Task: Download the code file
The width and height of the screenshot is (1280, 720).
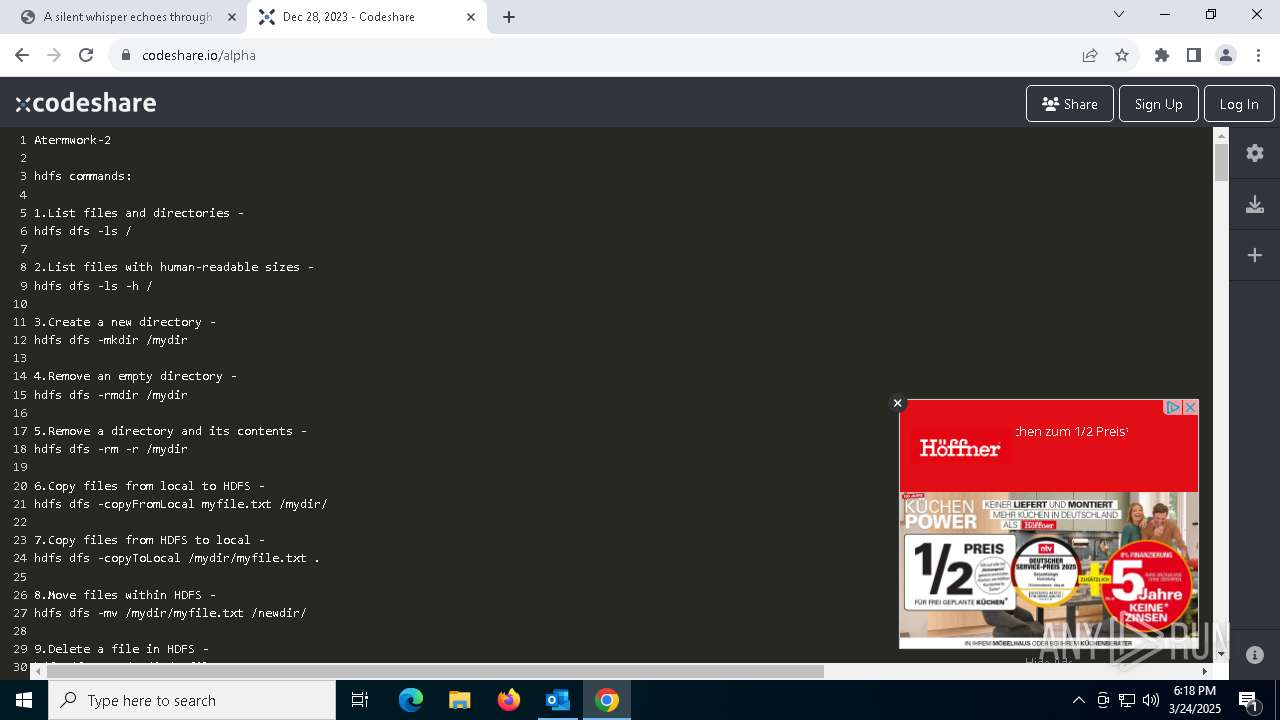Action: point(1255,204)
